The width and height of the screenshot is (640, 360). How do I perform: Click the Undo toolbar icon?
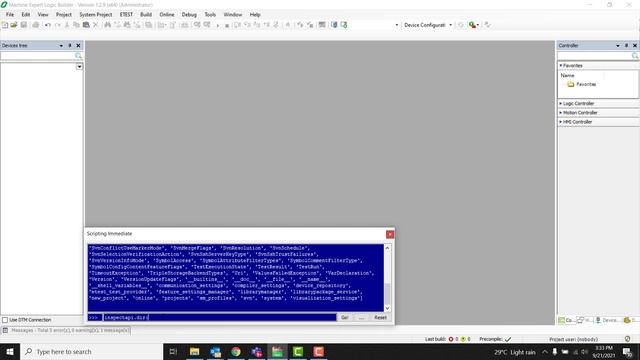(48, 25)
